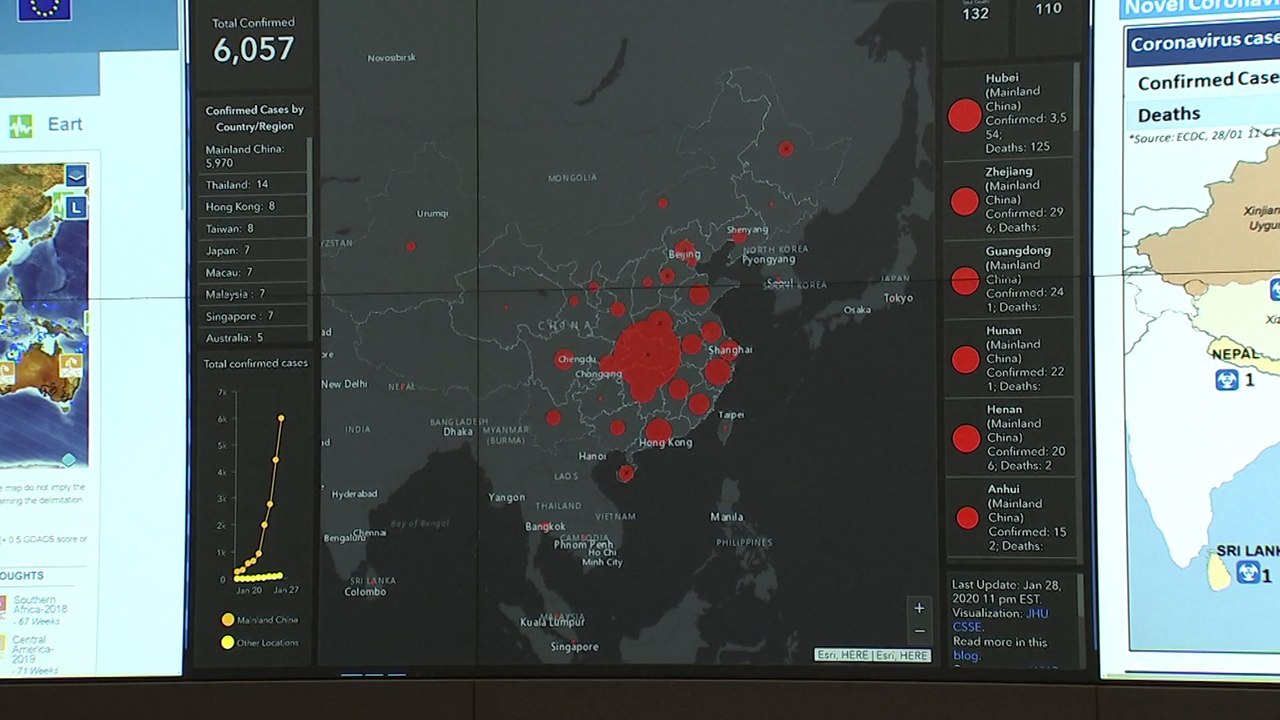Click the red circle beside Hunan entry
Image resolution: width=1280 pixels, height=720 pixels.
tap(965, 359)
